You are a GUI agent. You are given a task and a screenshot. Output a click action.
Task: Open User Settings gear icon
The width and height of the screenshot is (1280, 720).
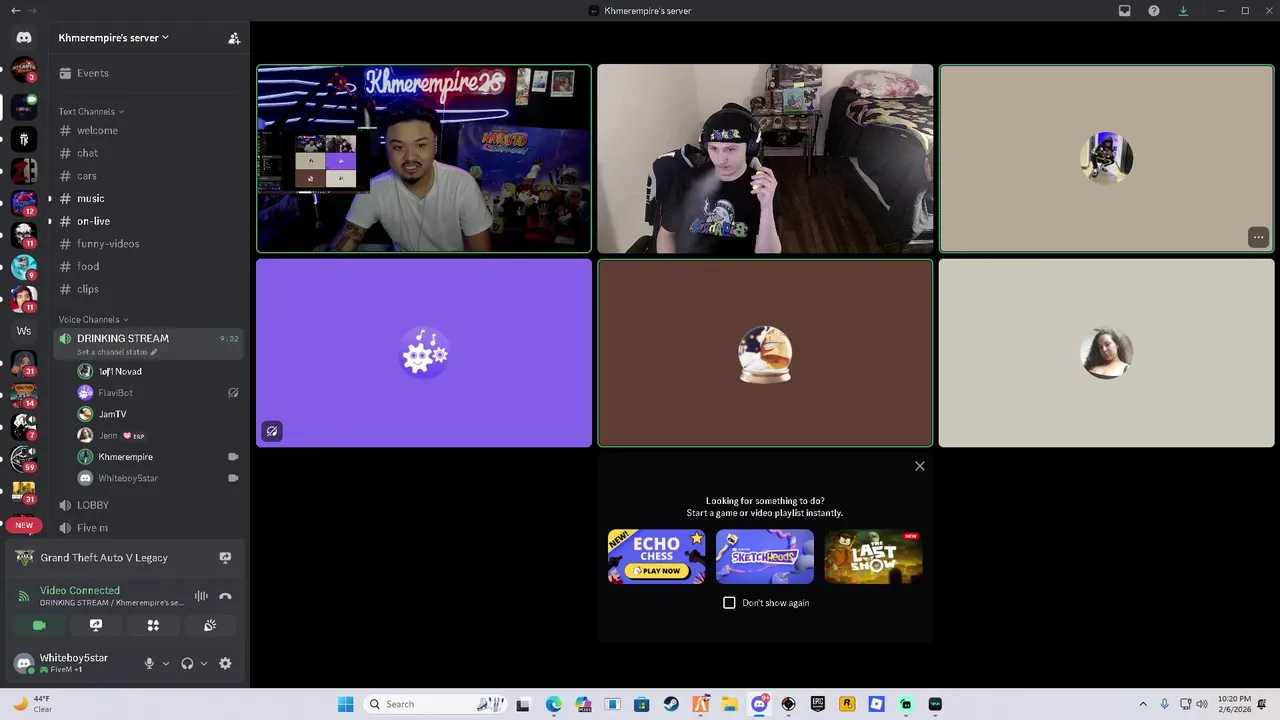tap(225, 663)
